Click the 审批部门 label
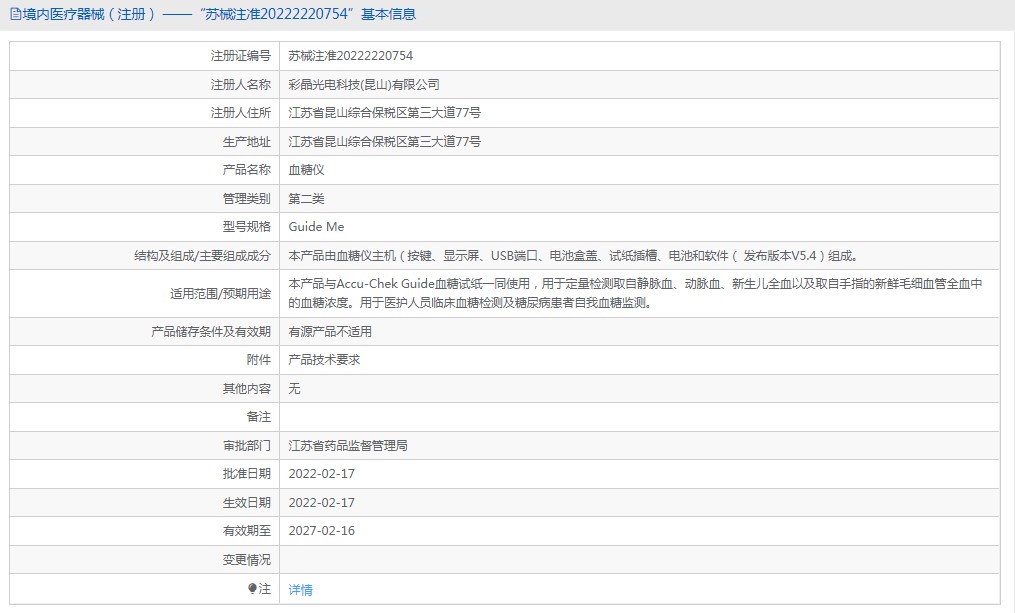The image size is (1015, 613). (x=247, y=445)
